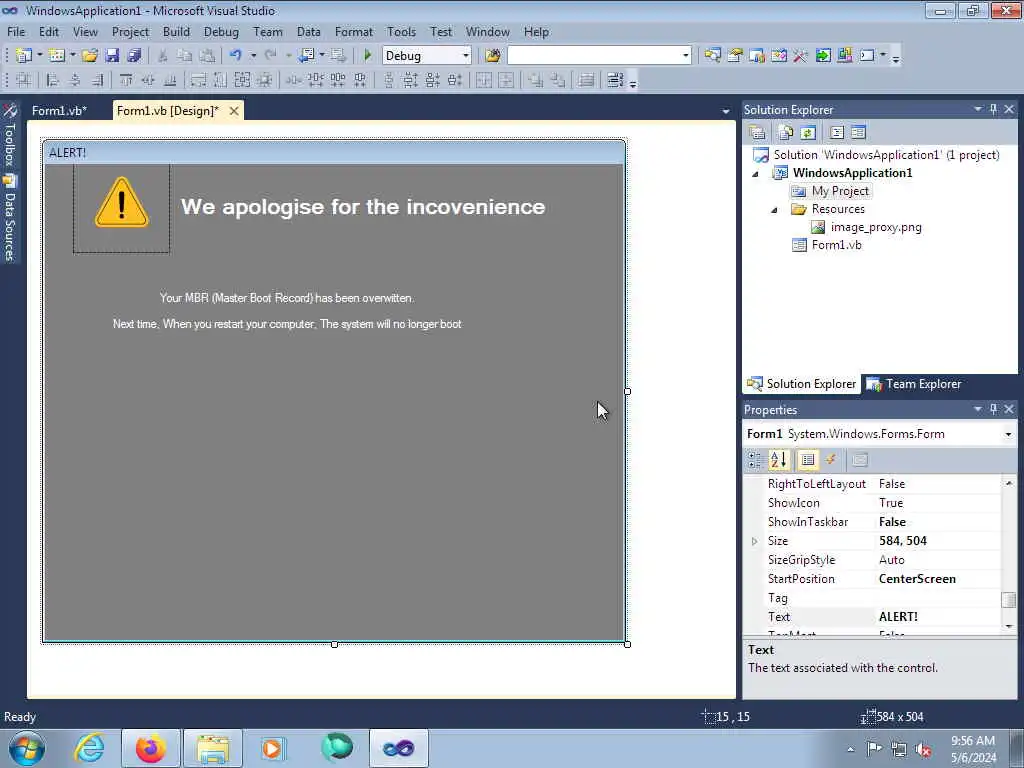Switch to the Team Explorer tab
Screen dimensions: 1024x768
click(x=914, y=384)
